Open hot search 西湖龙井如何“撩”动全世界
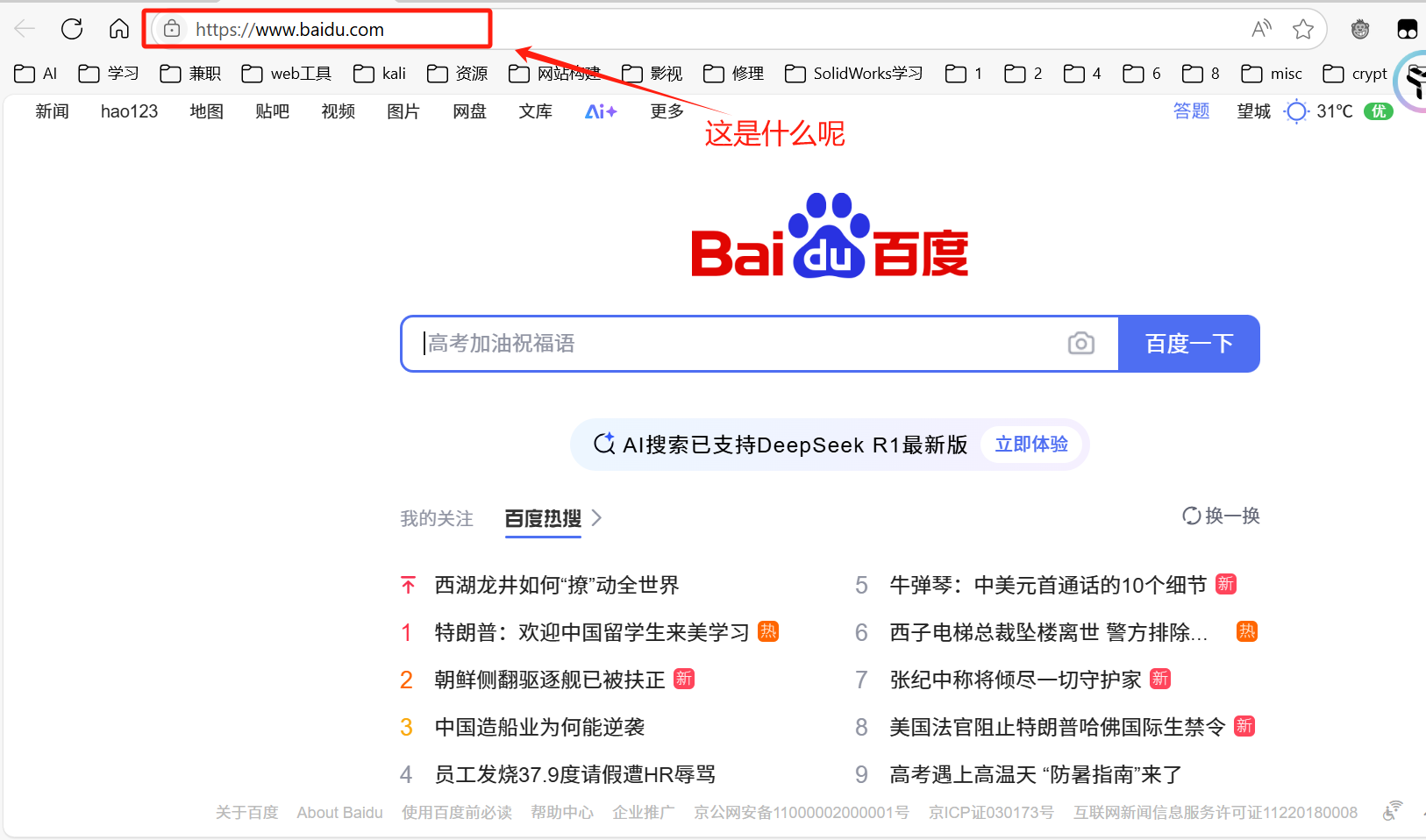 (x=557, y=585)
